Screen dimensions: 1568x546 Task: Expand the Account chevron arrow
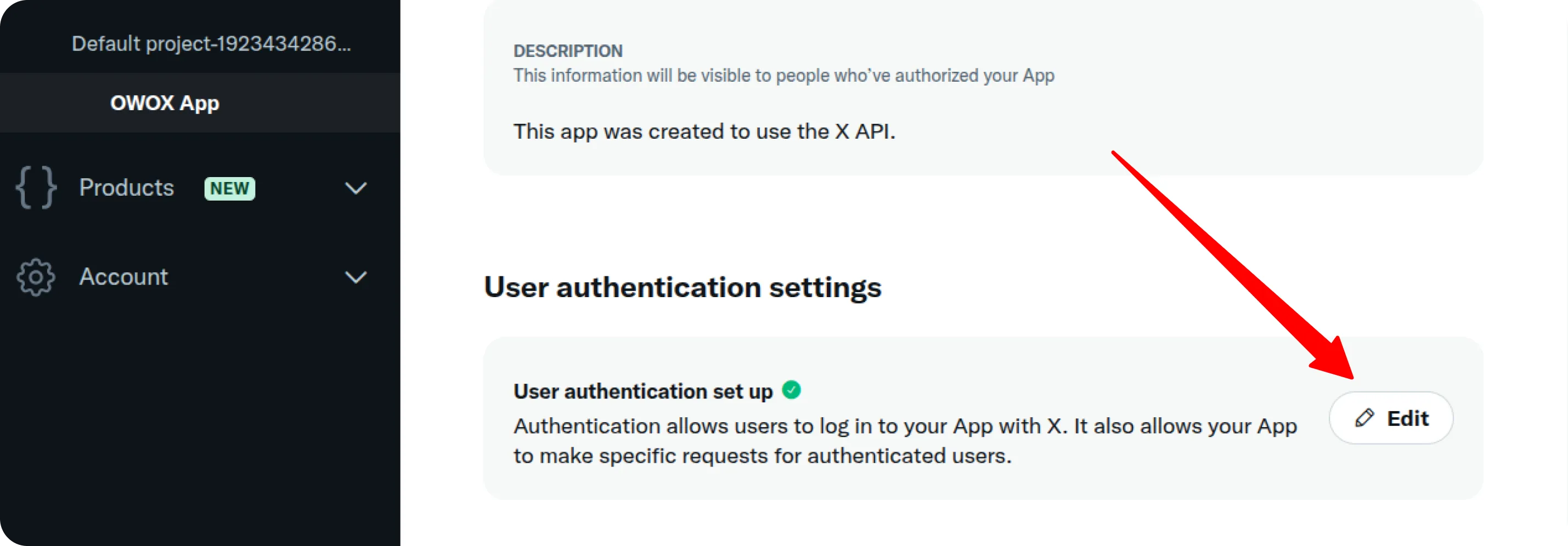pyautogui.click(x=356, y=277)
